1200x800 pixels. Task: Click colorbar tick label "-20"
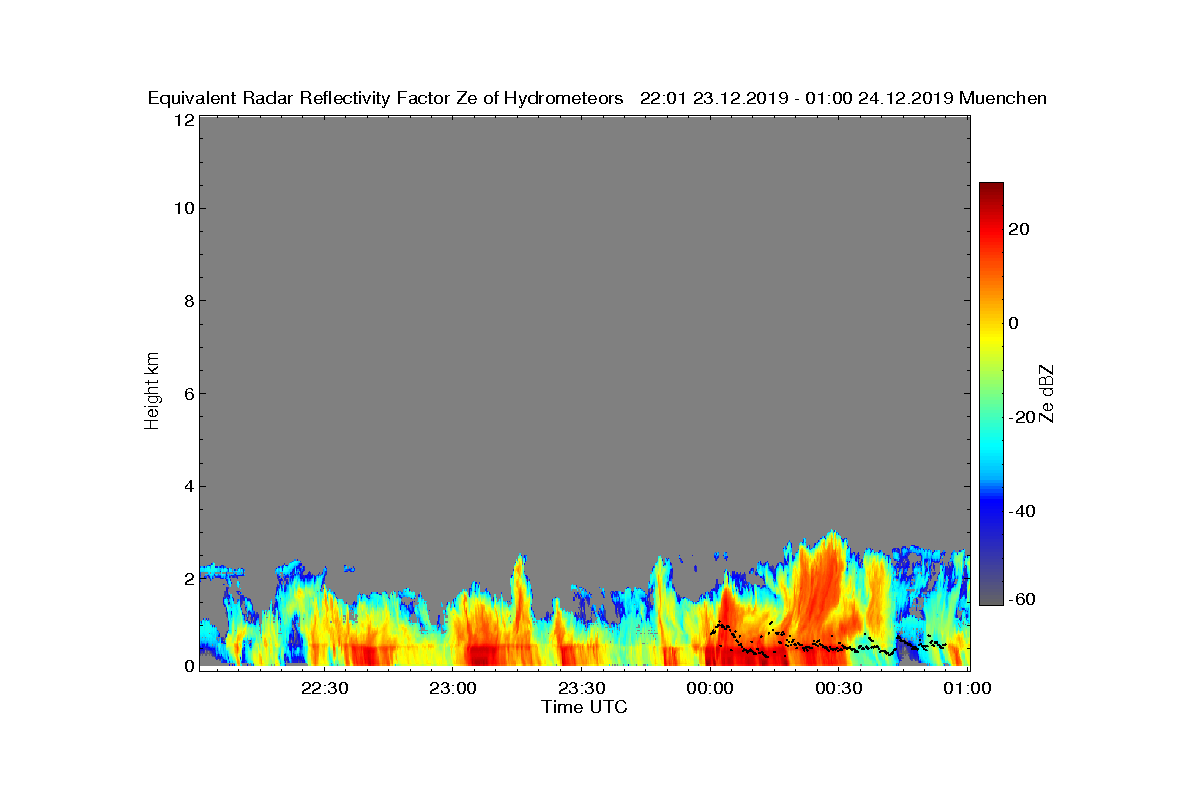point(1019,417)
